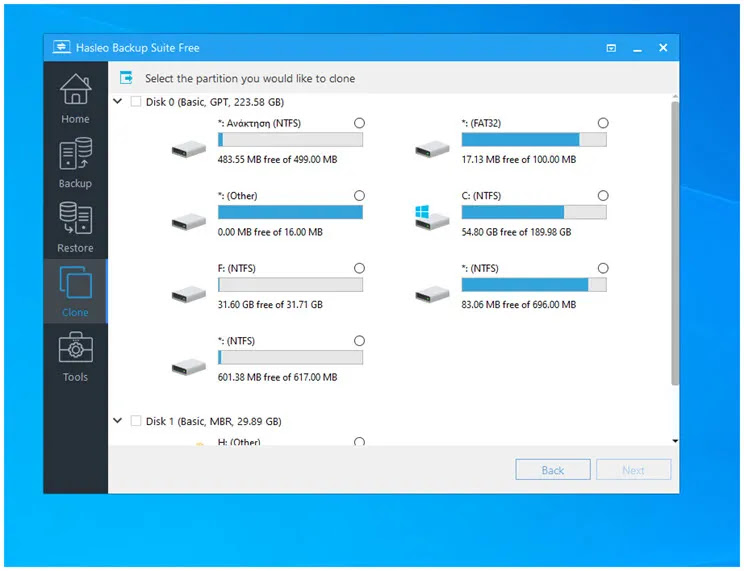
Task: Select the 617.00 MB NTFS partition radio
Action: [360, 341]
